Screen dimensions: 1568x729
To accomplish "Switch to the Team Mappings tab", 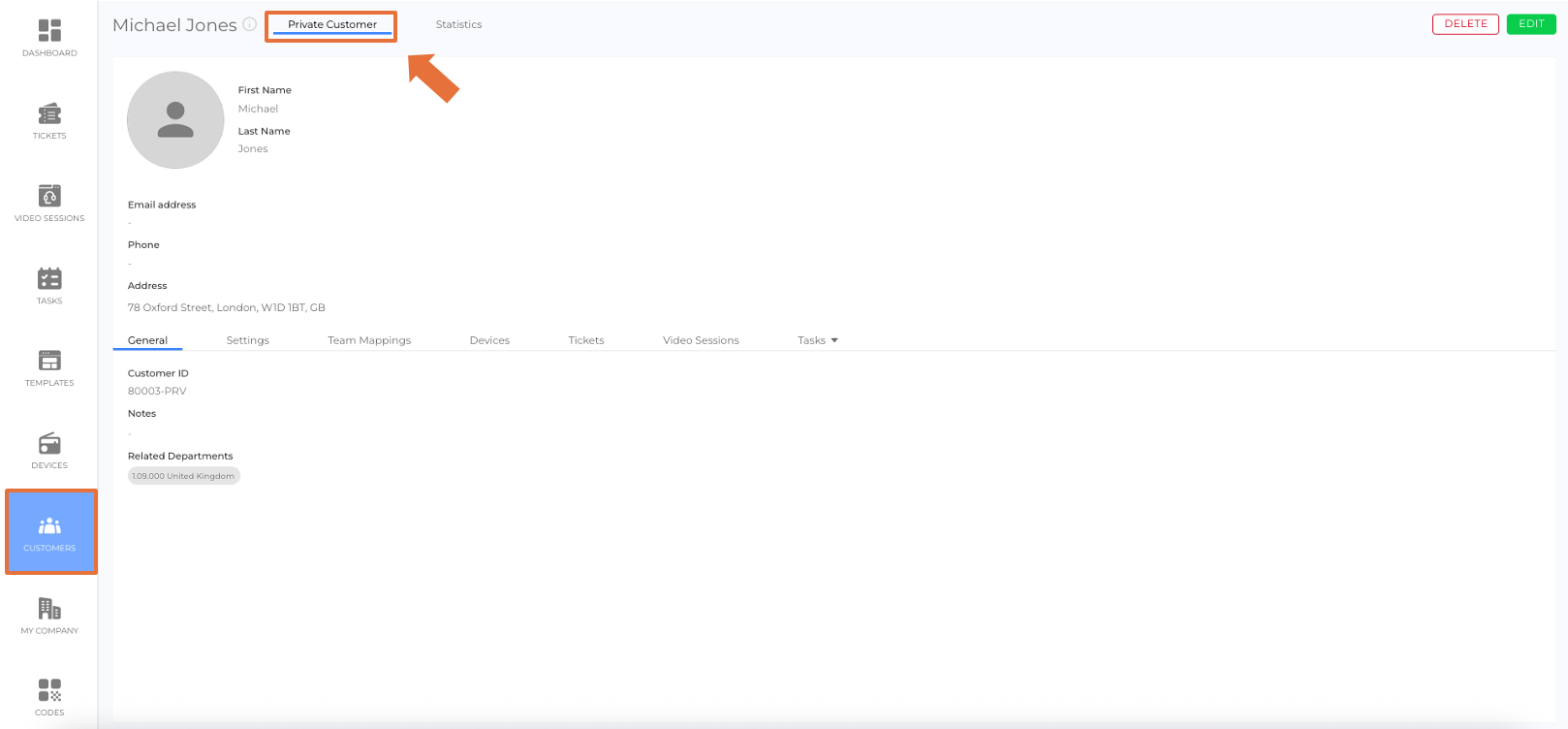I will [369, 340].
